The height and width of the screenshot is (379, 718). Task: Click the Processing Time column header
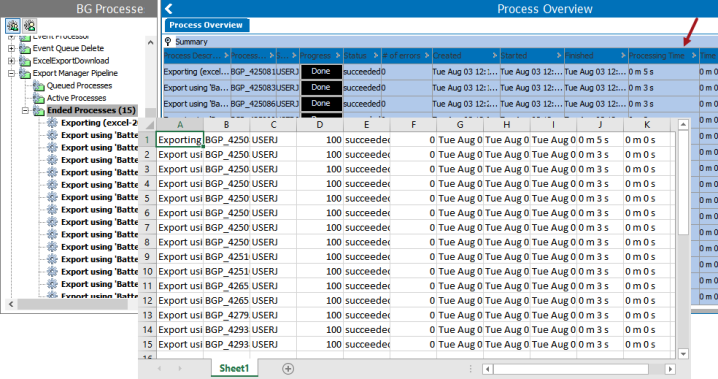tap(663, 55)
